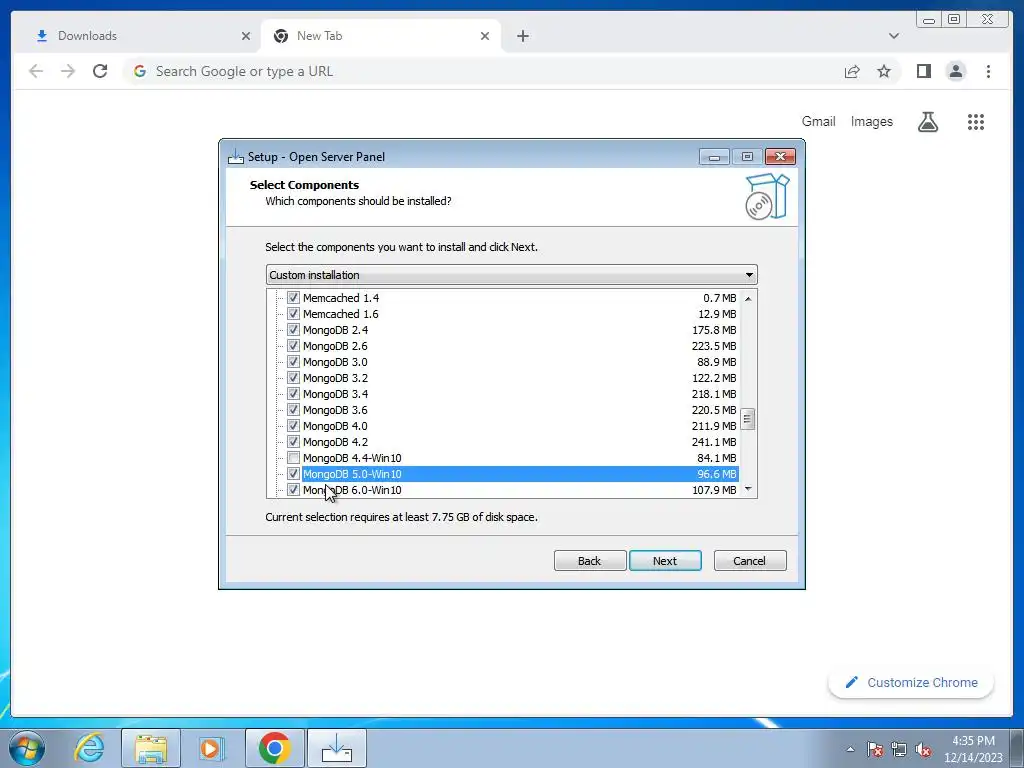The height and width of the screenshot is (768, 1024).
Task: Open Search Labs flask icon
Action: click(x=927, y=121)
